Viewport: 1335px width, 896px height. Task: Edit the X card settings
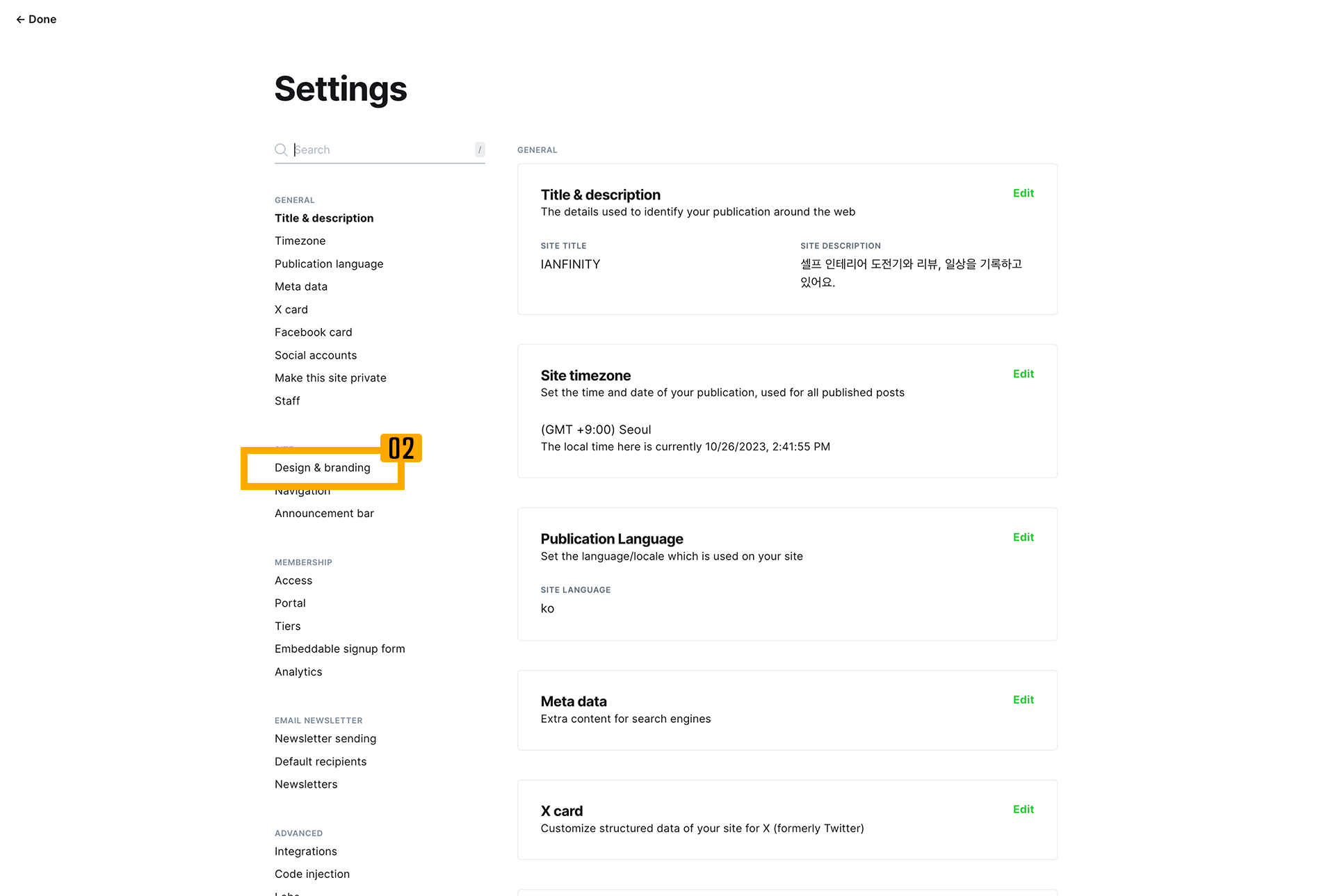pyautogui.click(x=1023, y=810)
